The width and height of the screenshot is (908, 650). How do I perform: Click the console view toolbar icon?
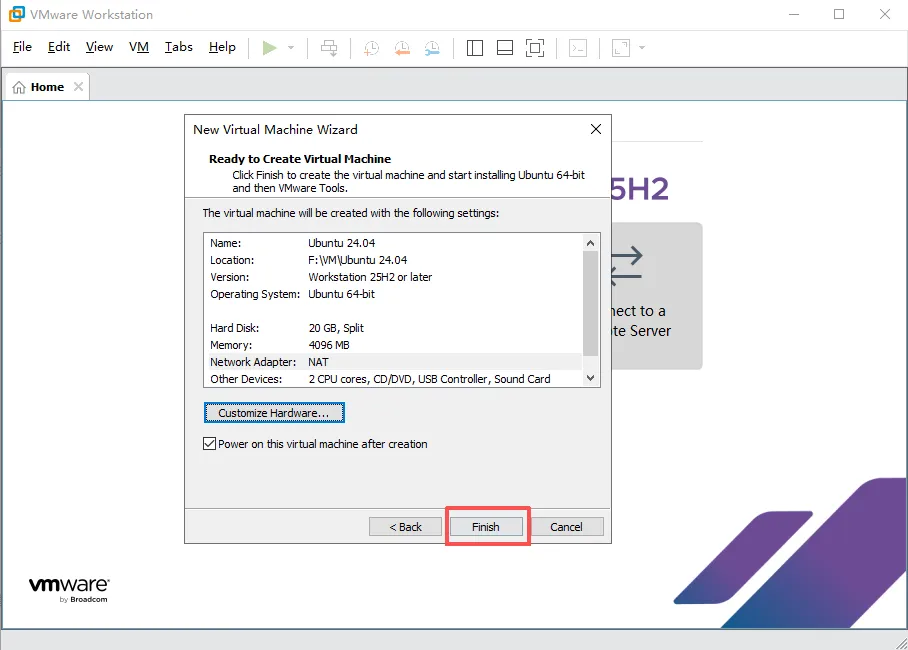point(578,48)
